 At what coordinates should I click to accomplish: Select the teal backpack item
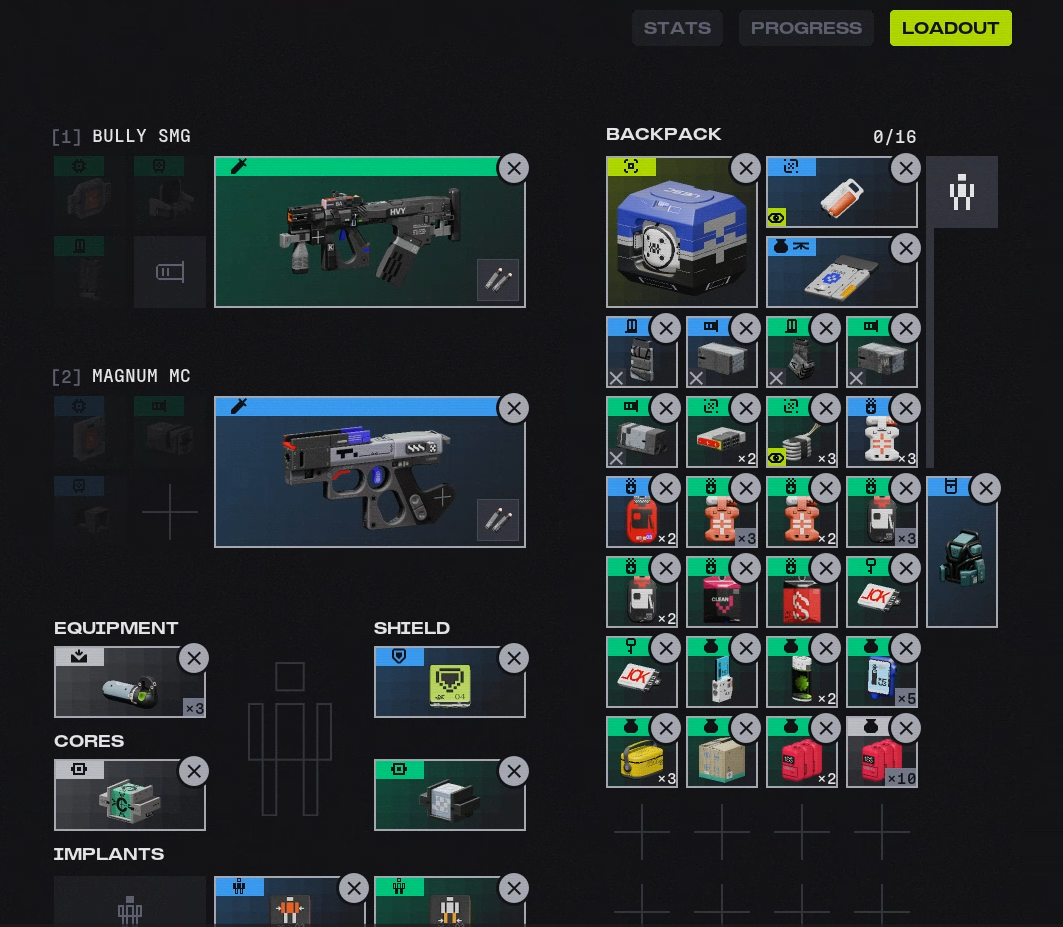pyautogui.click(x=961, y=560)
